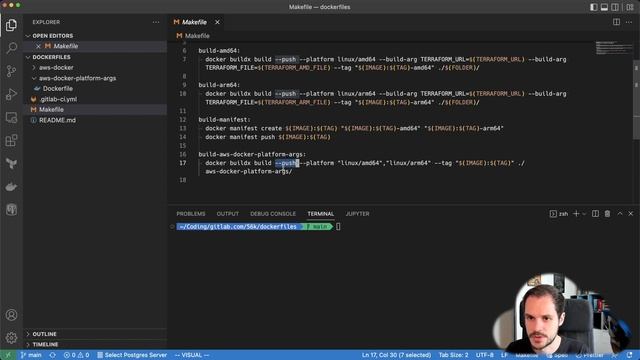Open errors and warnings count
The image size is (640, 360).
click(x=76, y=355)
